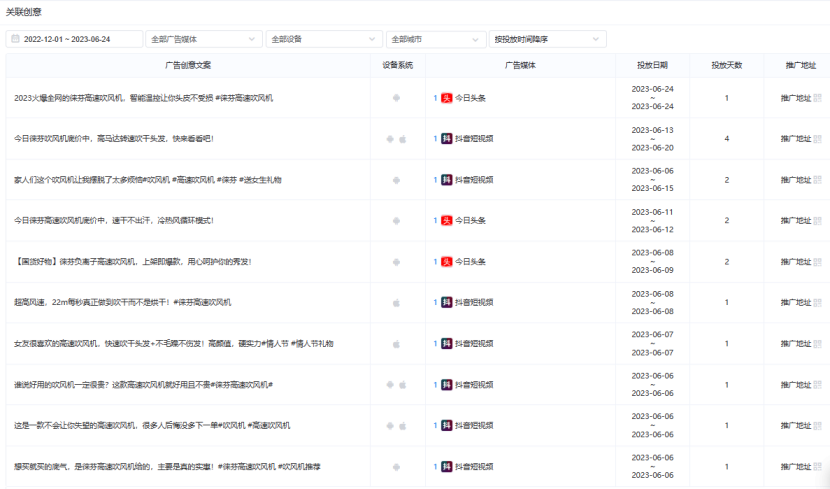Open the 全部广告媒体 dropdown
The width and height of the screenshot is (830, 489).
(204, 39)
